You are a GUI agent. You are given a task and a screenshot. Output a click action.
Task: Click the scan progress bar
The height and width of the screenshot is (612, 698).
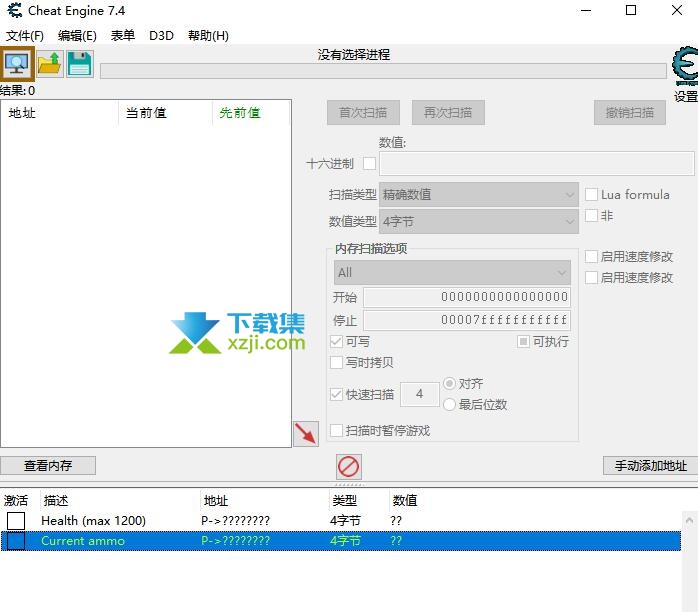point(383,71)
